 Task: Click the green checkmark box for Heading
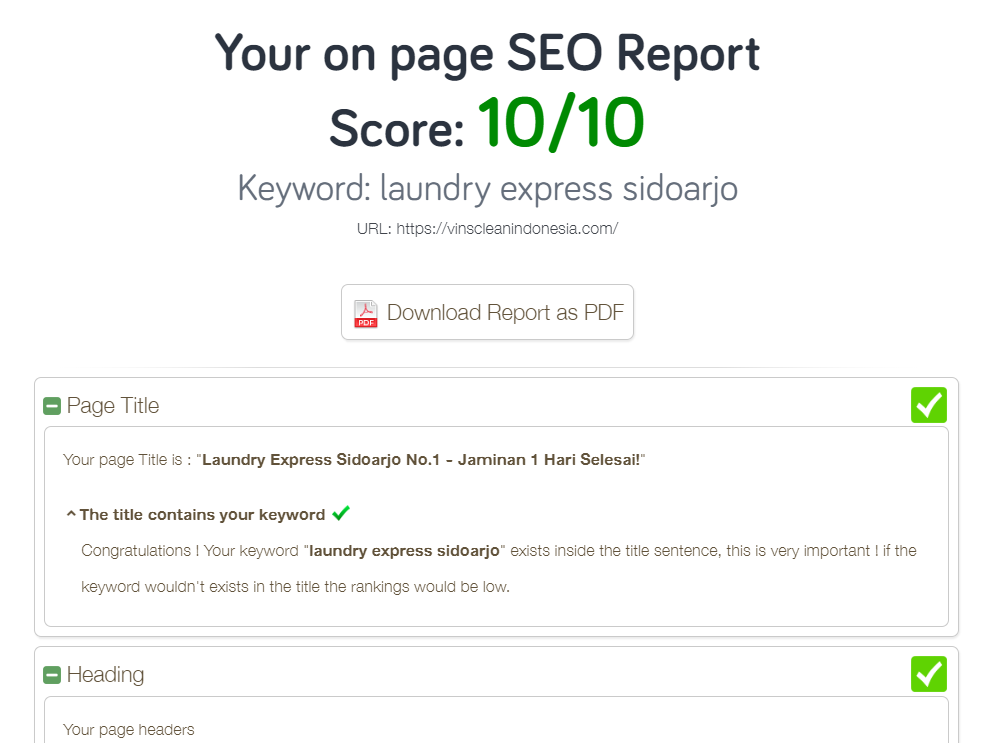[929, 674]
